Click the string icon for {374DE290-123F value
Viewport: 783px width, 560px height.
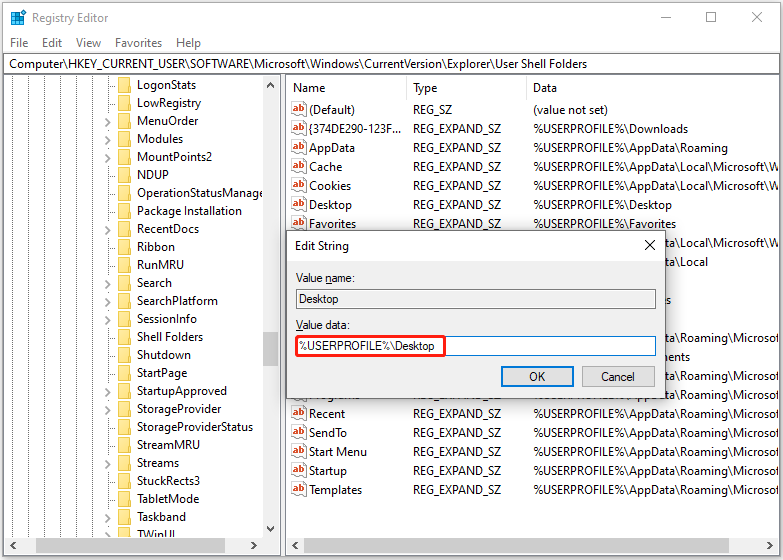299,128
